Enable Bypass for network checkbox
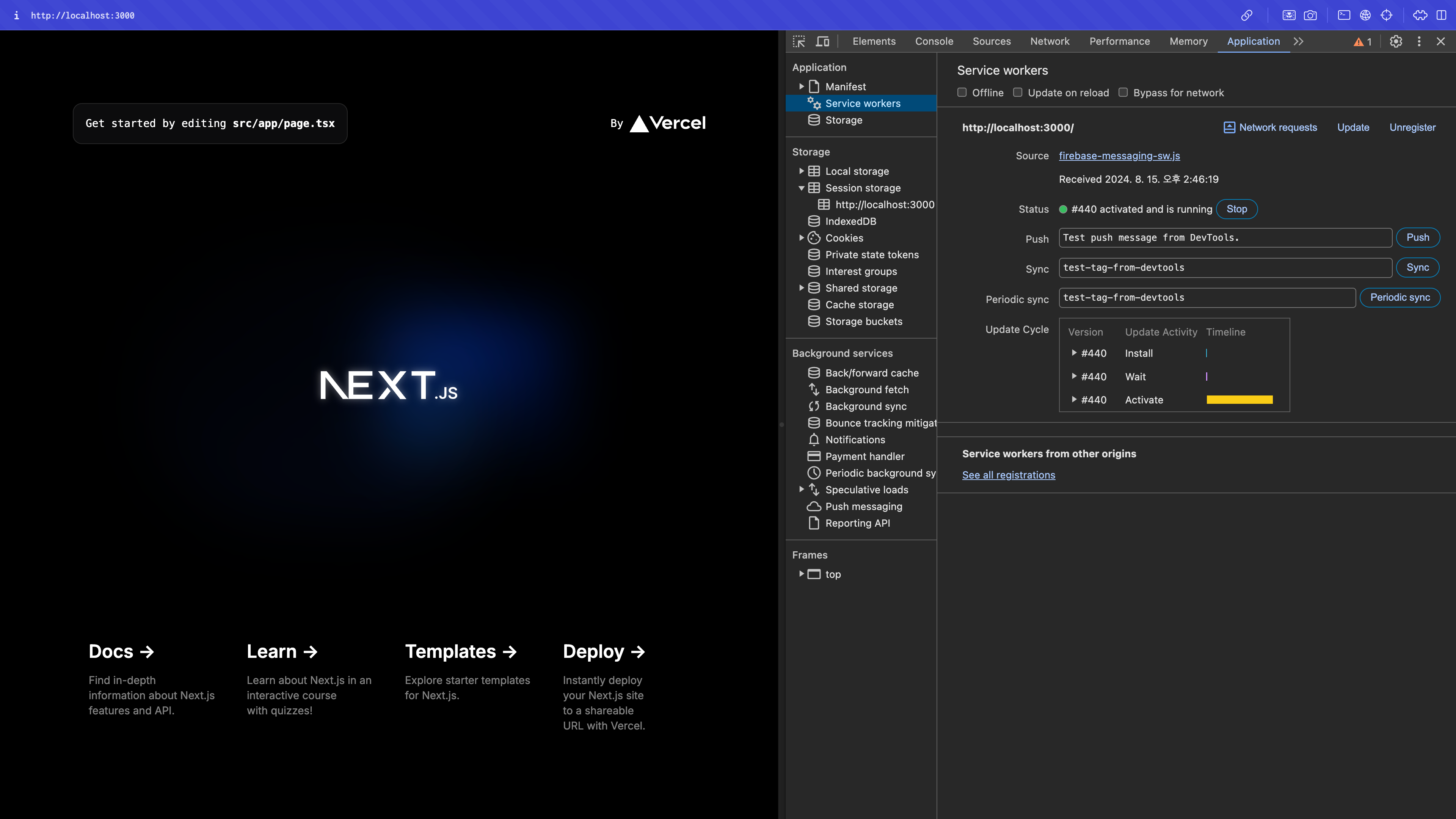Viewport: 1456px width, 819px height. coord(1123,93)
